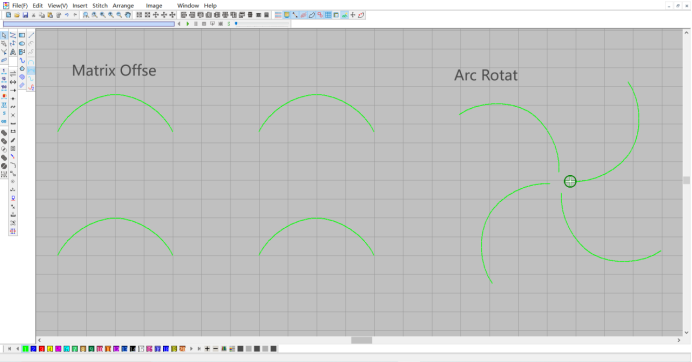
Task: Click the Undo arrow icon
Action: [67, 15]
